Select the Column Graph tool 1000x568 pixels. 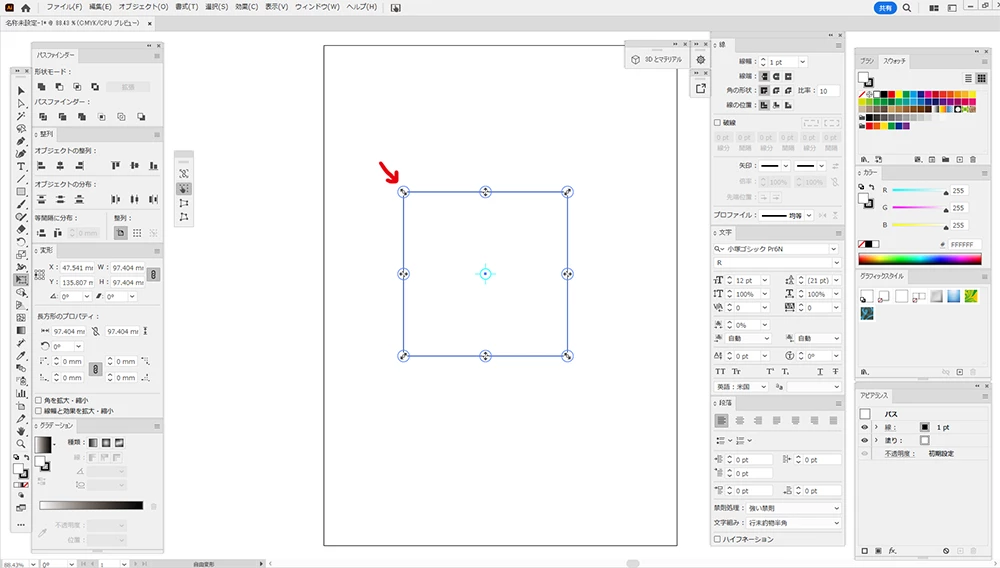[20, 393]
